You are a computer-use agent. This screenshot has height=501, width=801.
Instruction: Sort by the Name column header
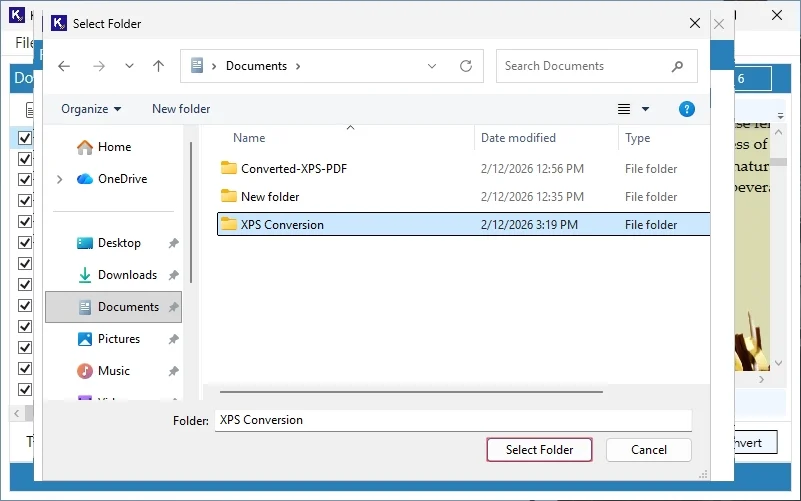pos(249,138)
